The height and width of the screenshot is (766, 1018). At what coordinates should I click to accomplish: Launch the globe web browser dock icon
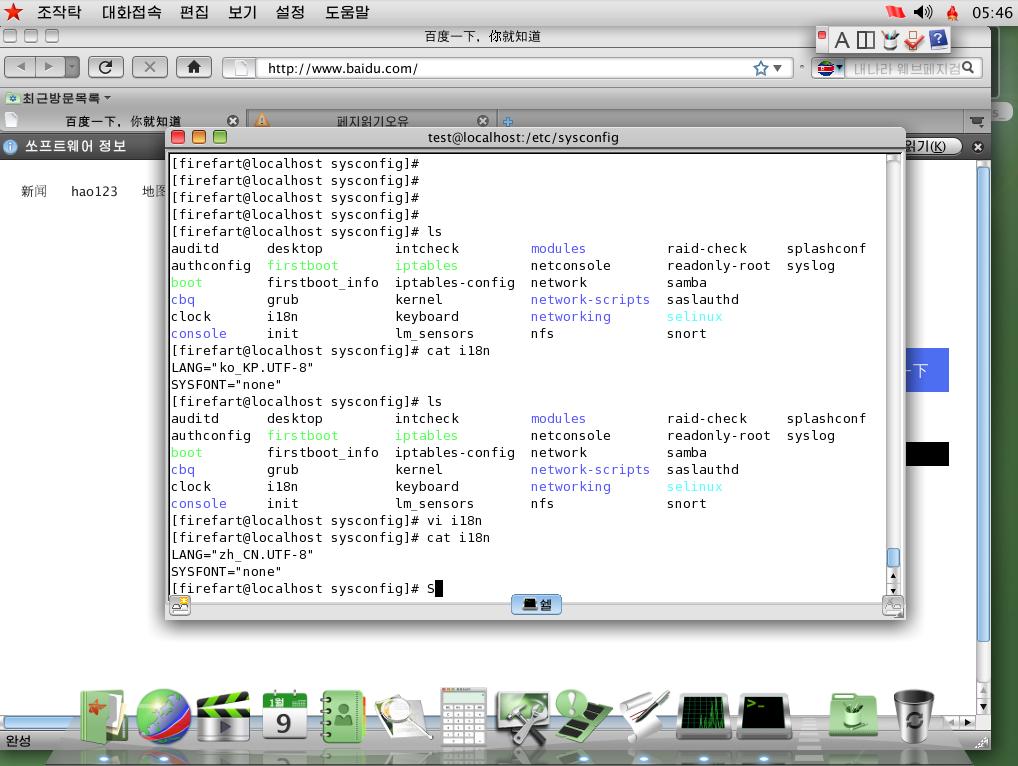(x=164, y=716)
